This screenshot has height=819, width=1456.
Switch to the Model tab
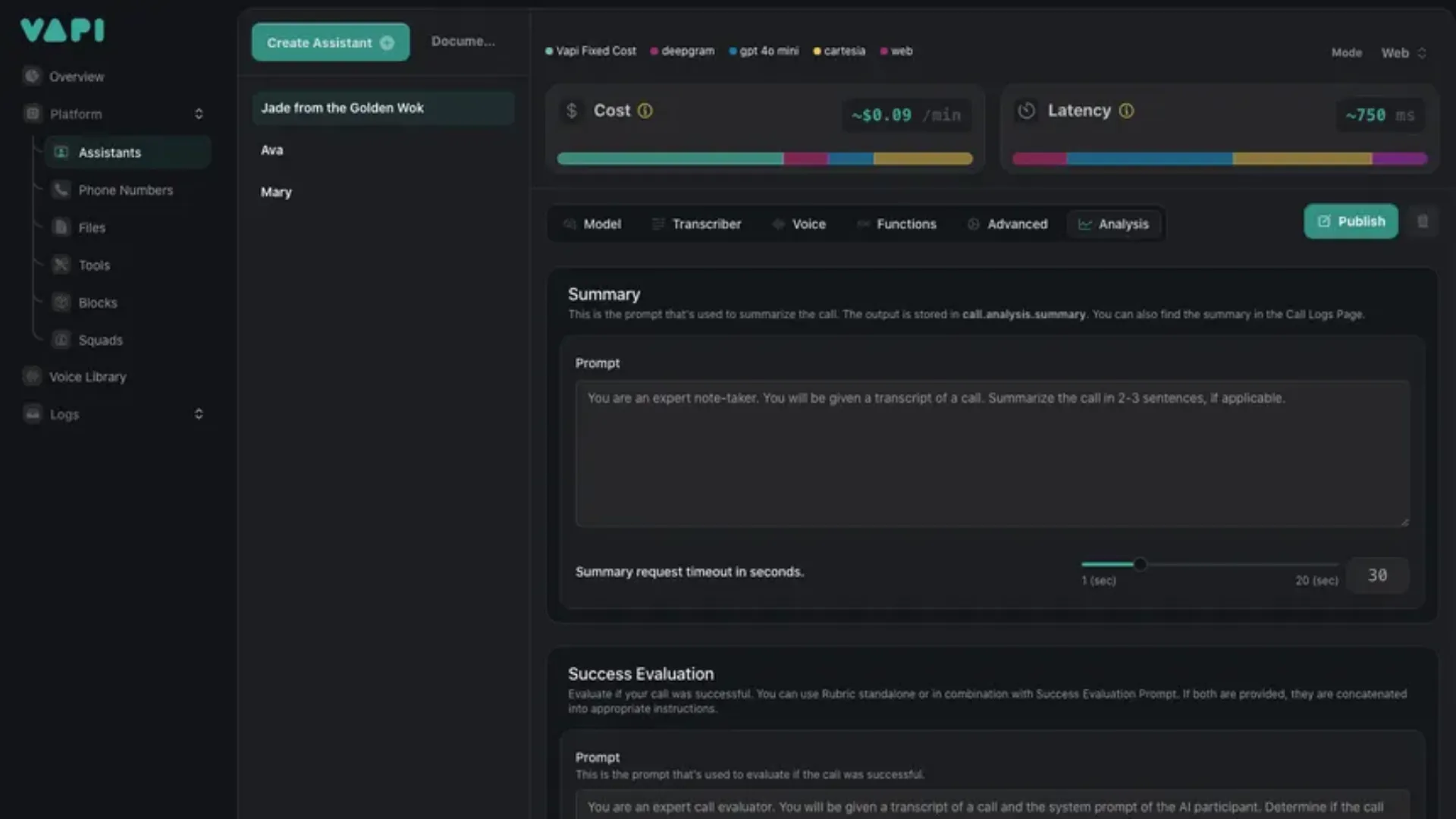(x=592, y=224)
